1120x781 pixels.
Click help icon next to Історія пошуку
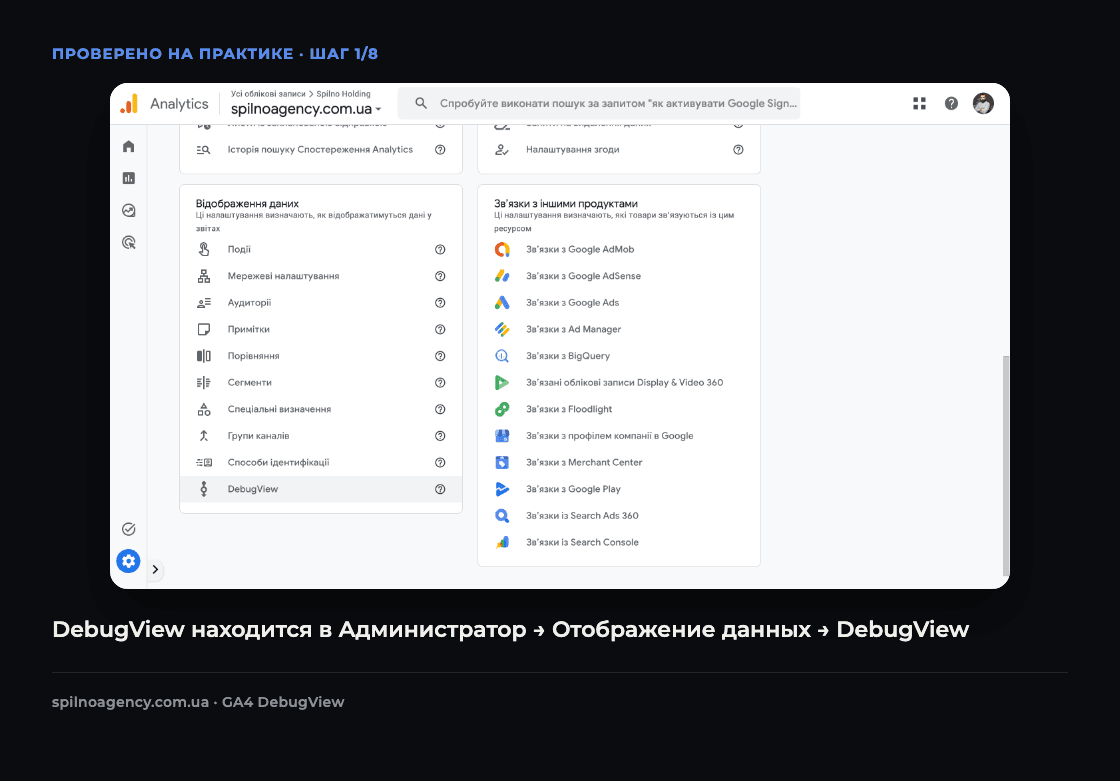440,149
